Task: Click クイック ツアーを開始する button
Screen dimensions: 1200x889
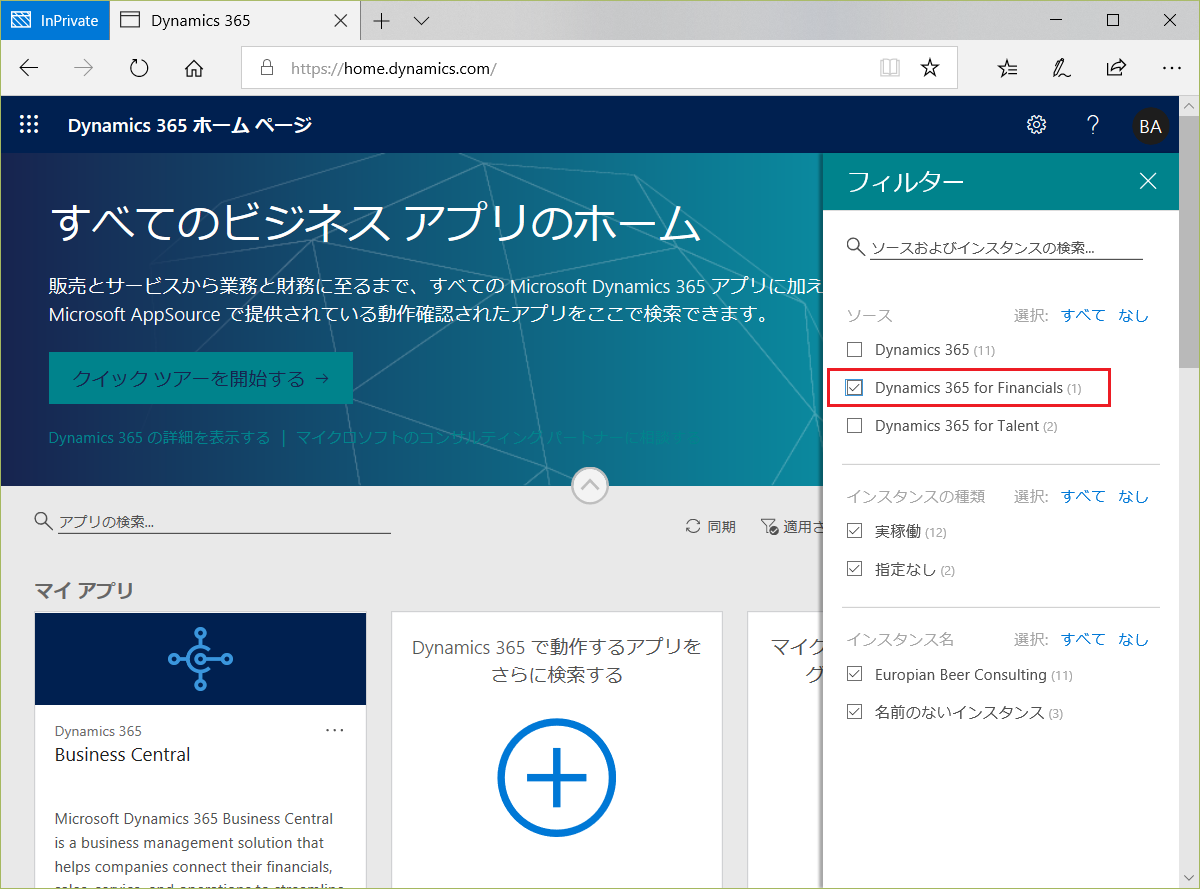Action: pos(200,378)
